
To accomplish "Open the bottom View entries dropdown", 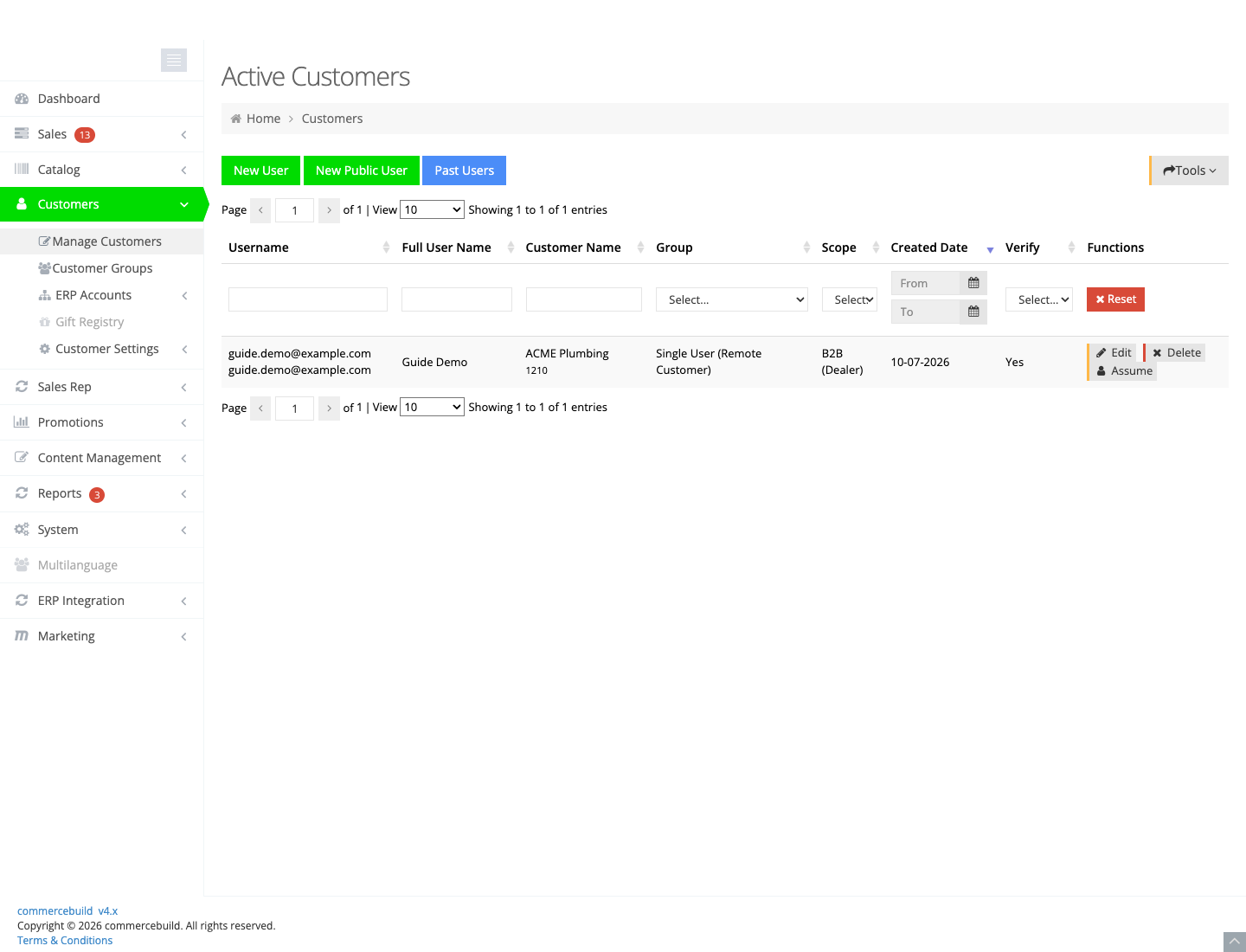I will tap(432, 407).
